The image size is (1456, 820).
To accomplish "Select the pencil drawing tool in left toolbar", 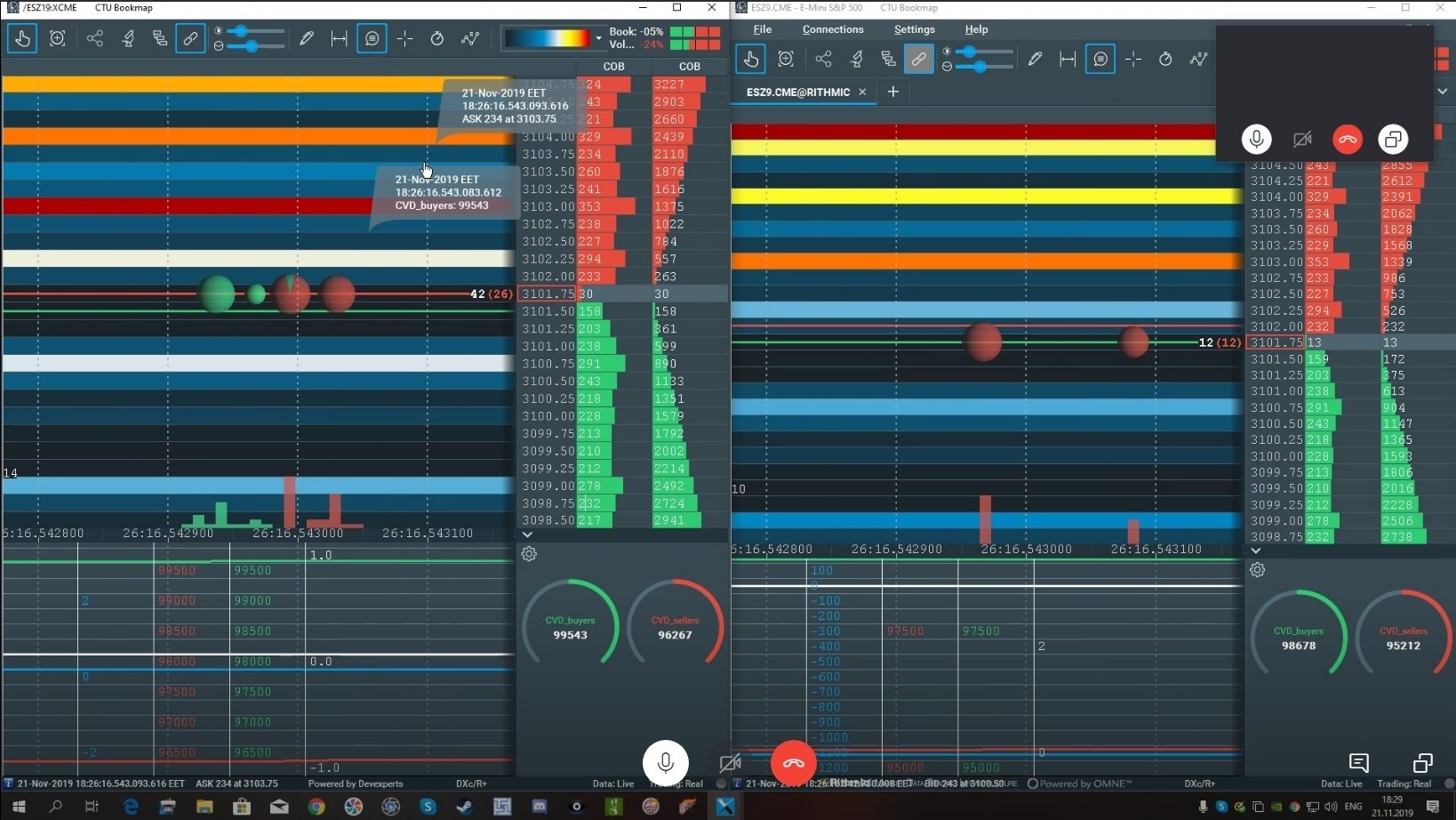I will (x=307, y=38).
